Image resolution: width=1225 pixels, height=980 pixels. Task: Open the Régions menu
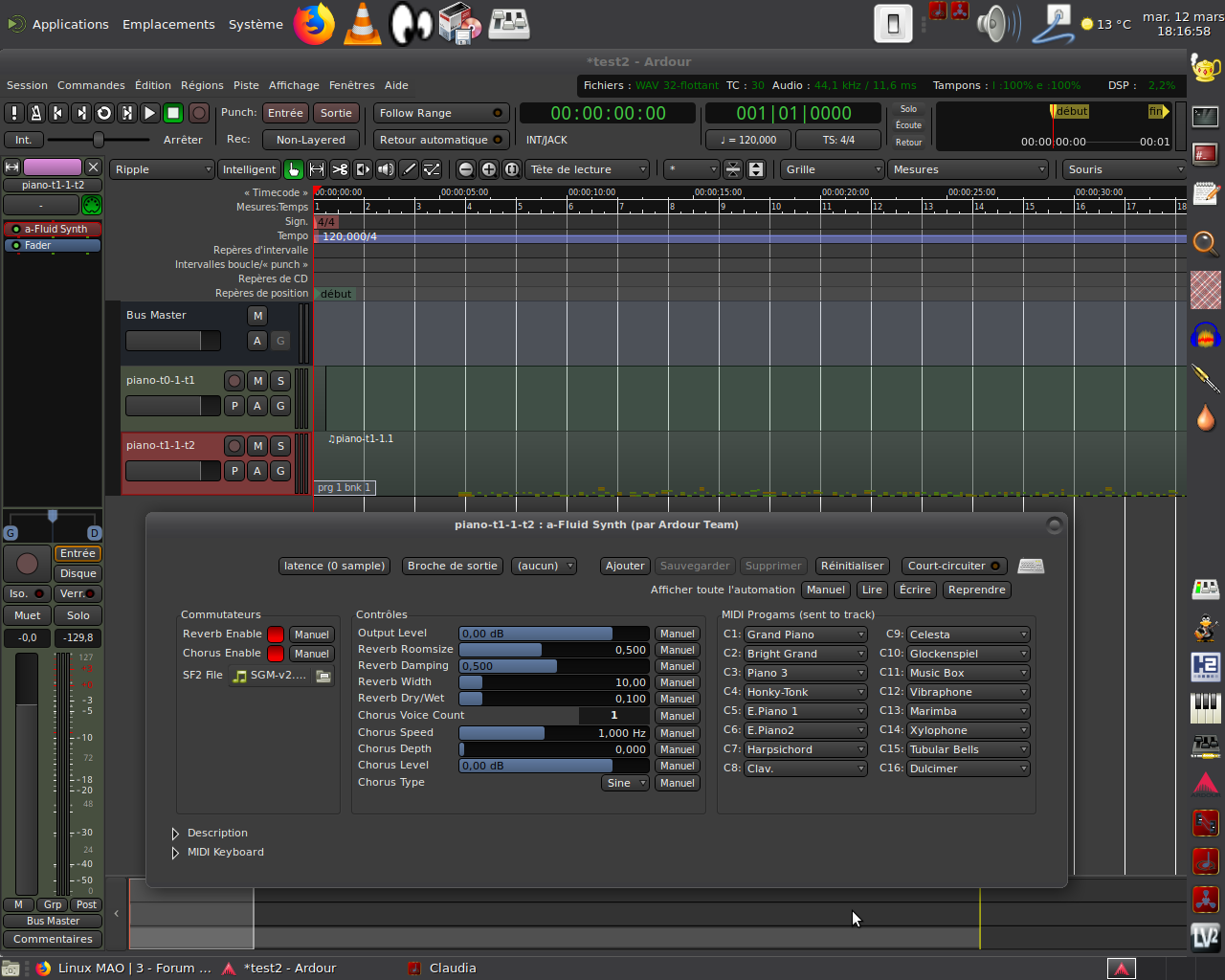(202, 85)
